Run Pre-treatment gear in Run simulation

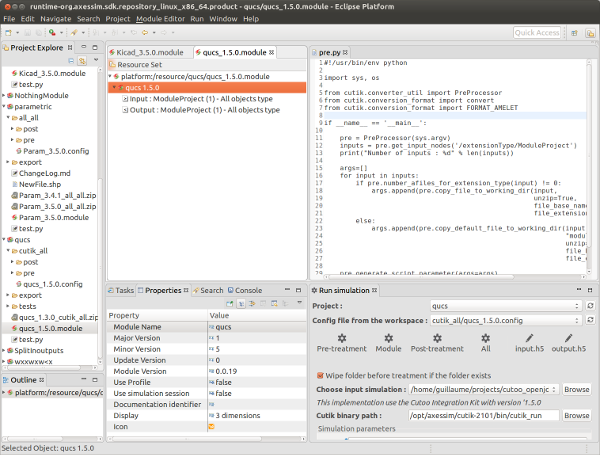(x=342, y=338)
